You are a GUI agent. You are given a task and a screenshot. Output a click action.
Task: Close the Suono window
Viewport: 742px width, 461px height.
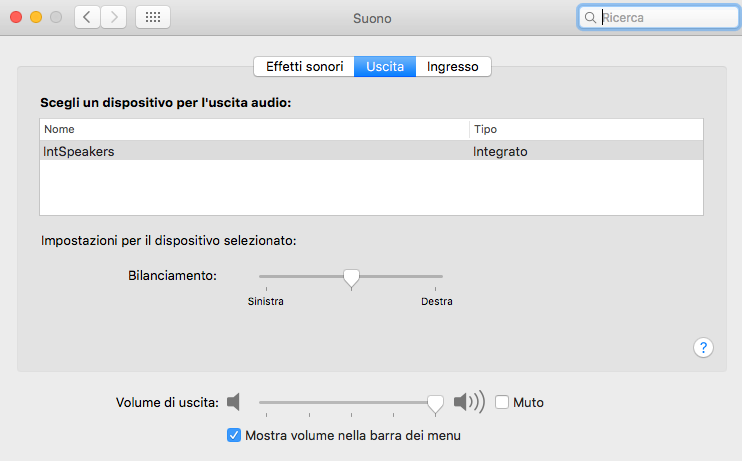16,17
